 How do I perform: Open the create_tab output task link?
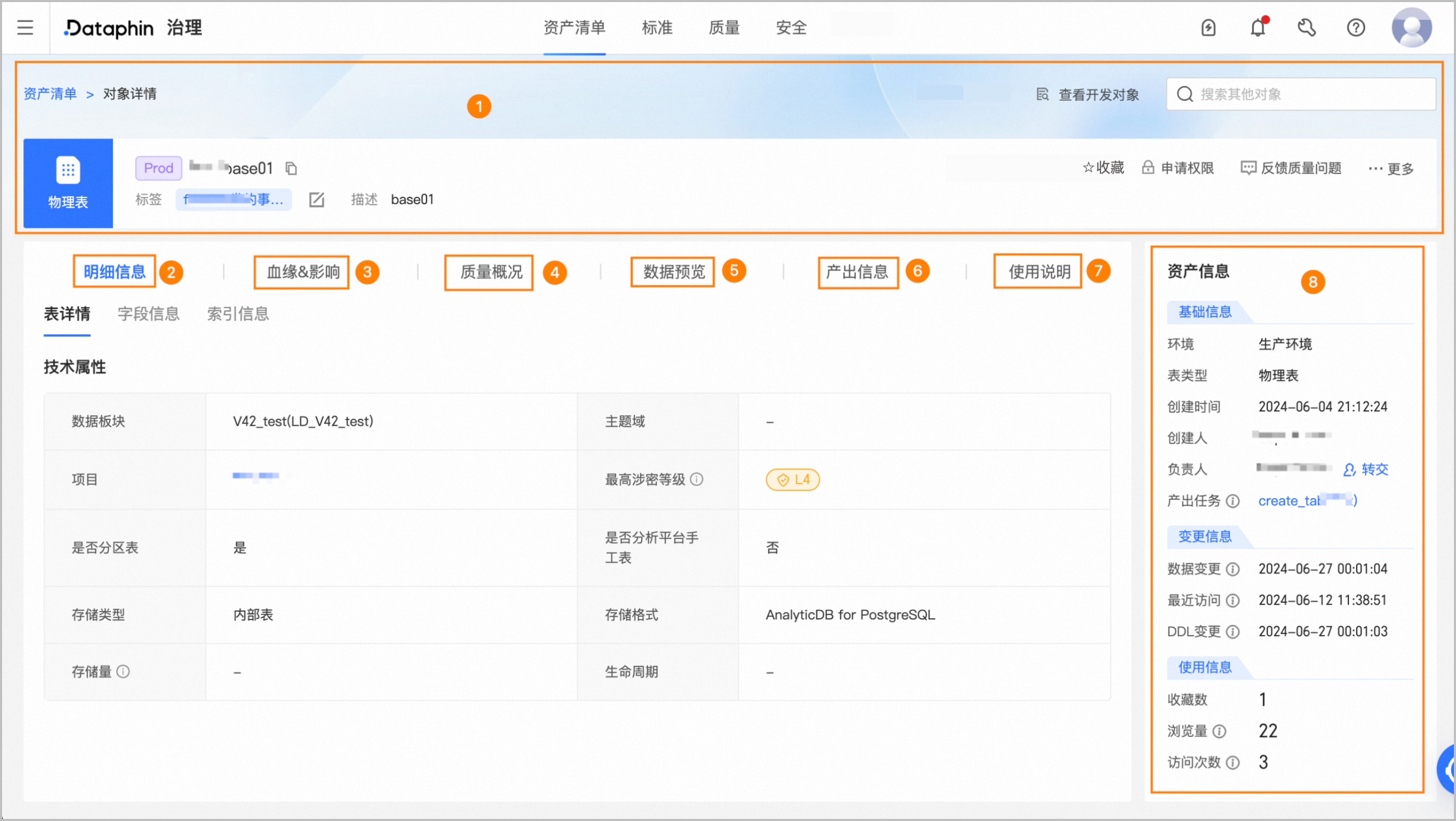coord(1307,501)
